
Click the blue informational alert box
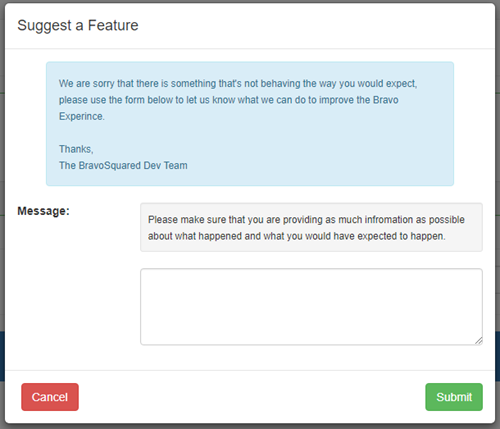click(250, 124)
